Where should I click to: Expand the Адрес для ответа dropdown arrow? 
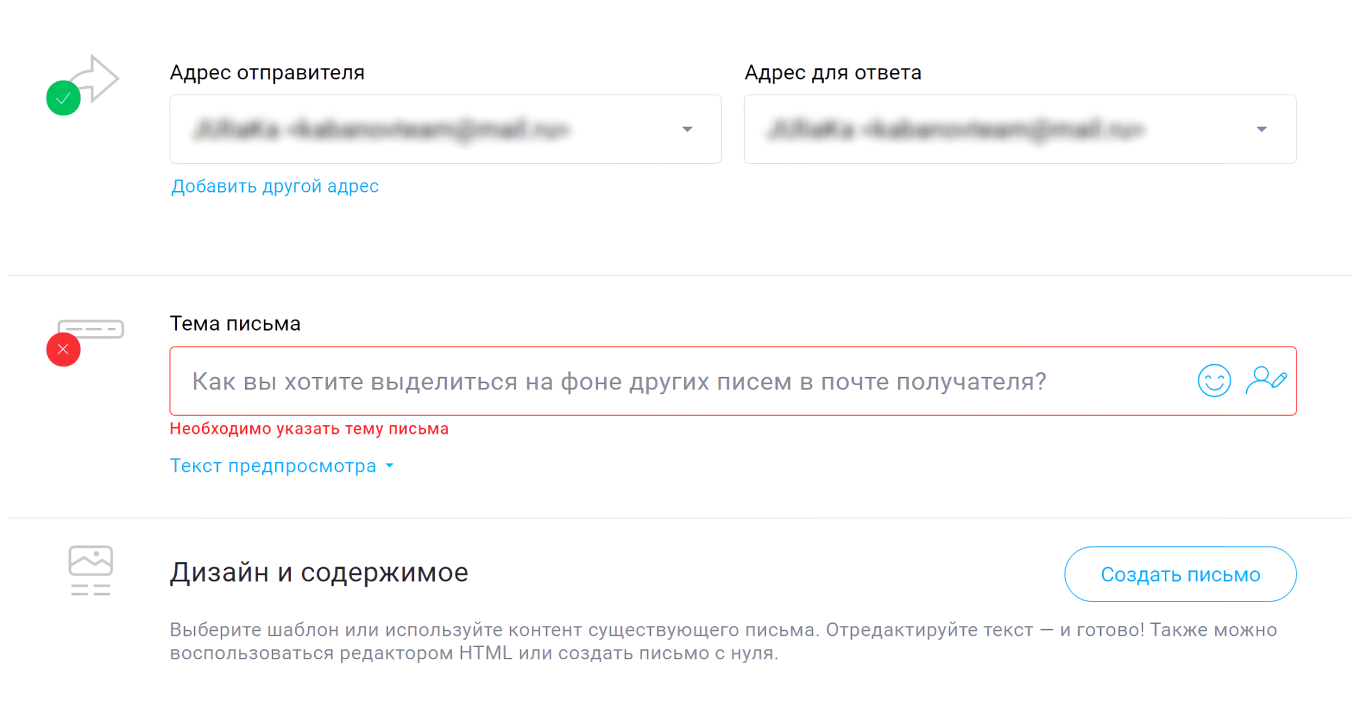(x=1262, y=129)
